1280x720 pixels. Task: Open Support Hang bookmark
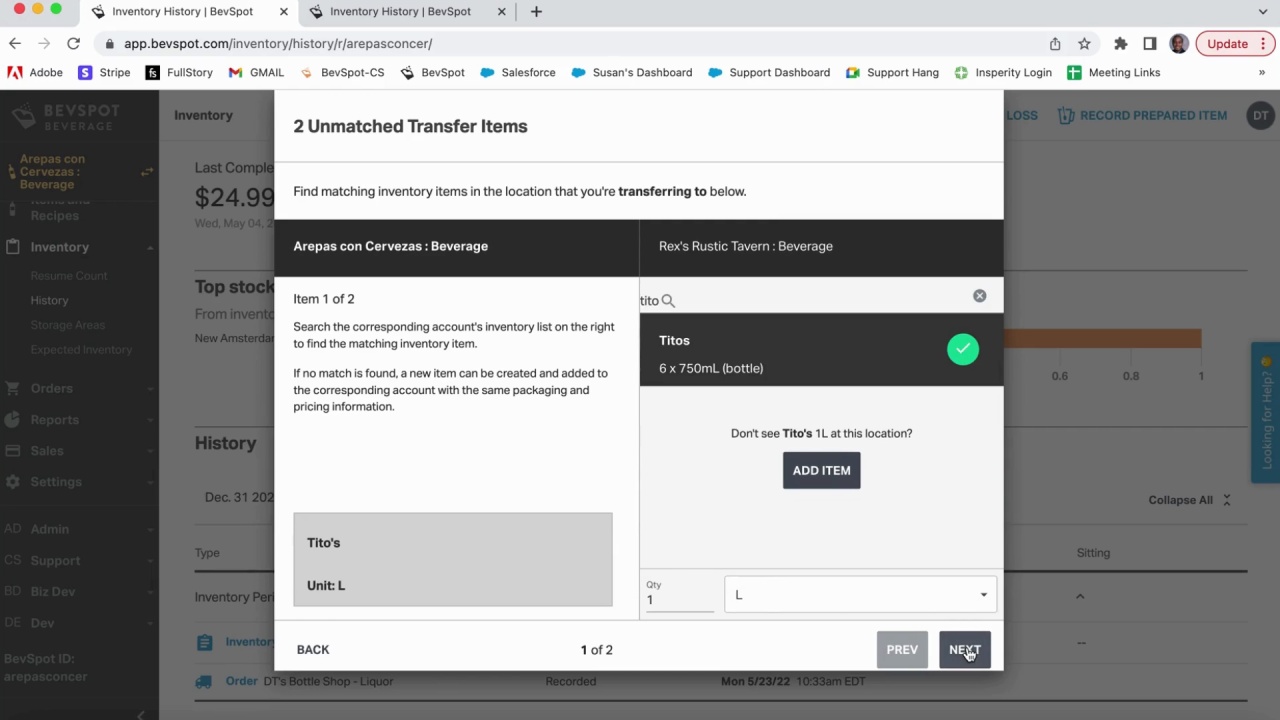892,73
